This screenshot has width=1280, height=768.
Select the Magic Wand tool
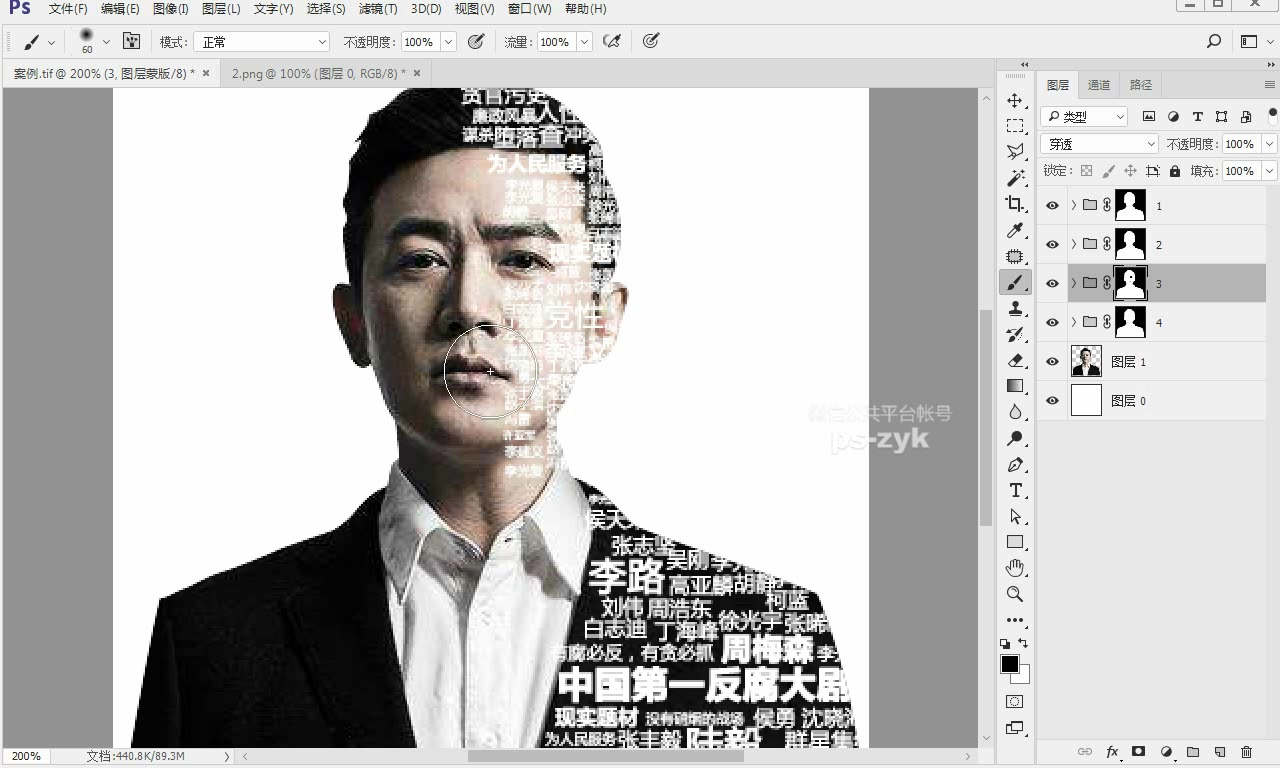click(1015, 178)
